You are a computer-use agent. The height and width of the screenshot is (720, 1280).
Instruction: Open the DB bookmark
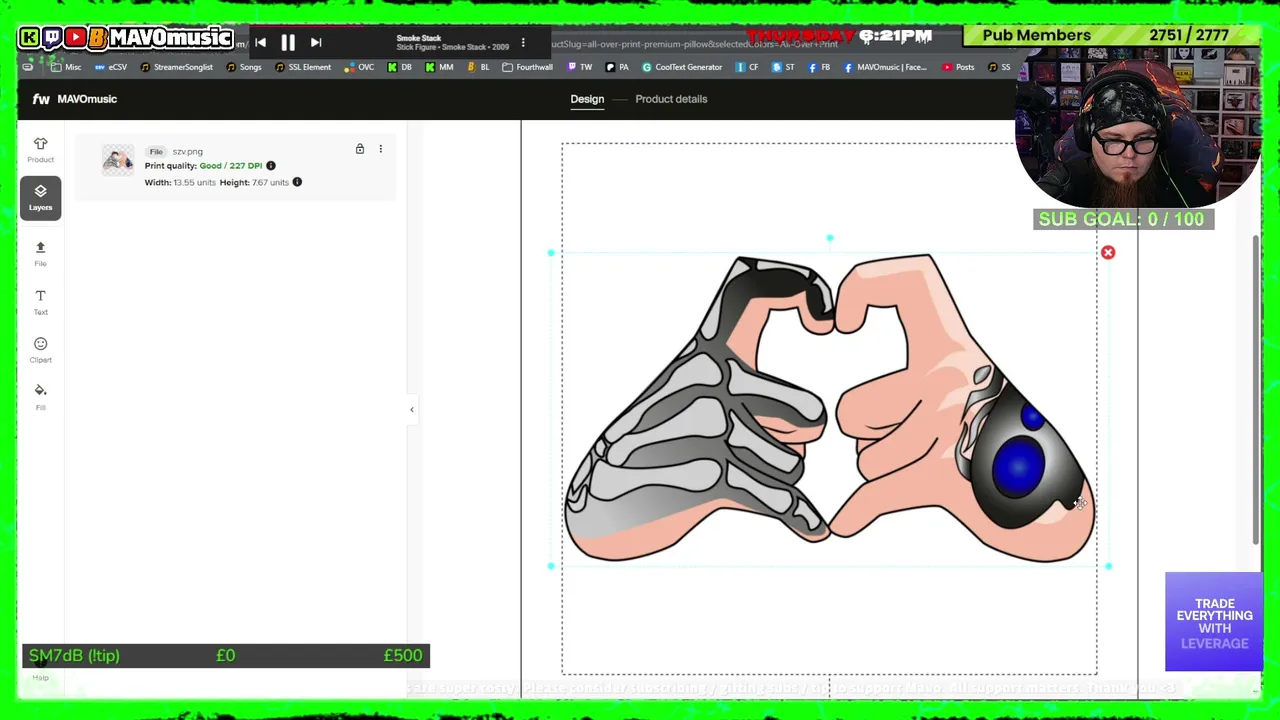click(399, 67)
